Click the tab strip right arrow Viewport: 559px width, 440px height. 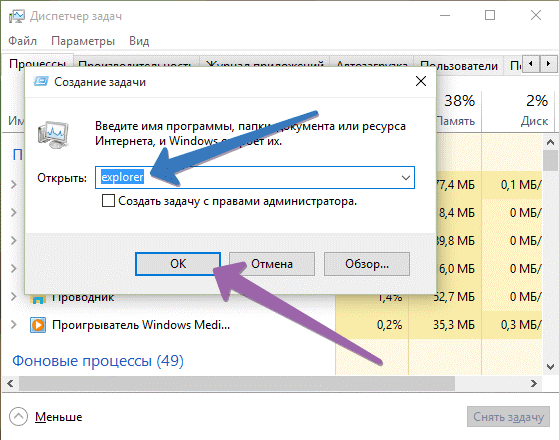coord(548,64)
